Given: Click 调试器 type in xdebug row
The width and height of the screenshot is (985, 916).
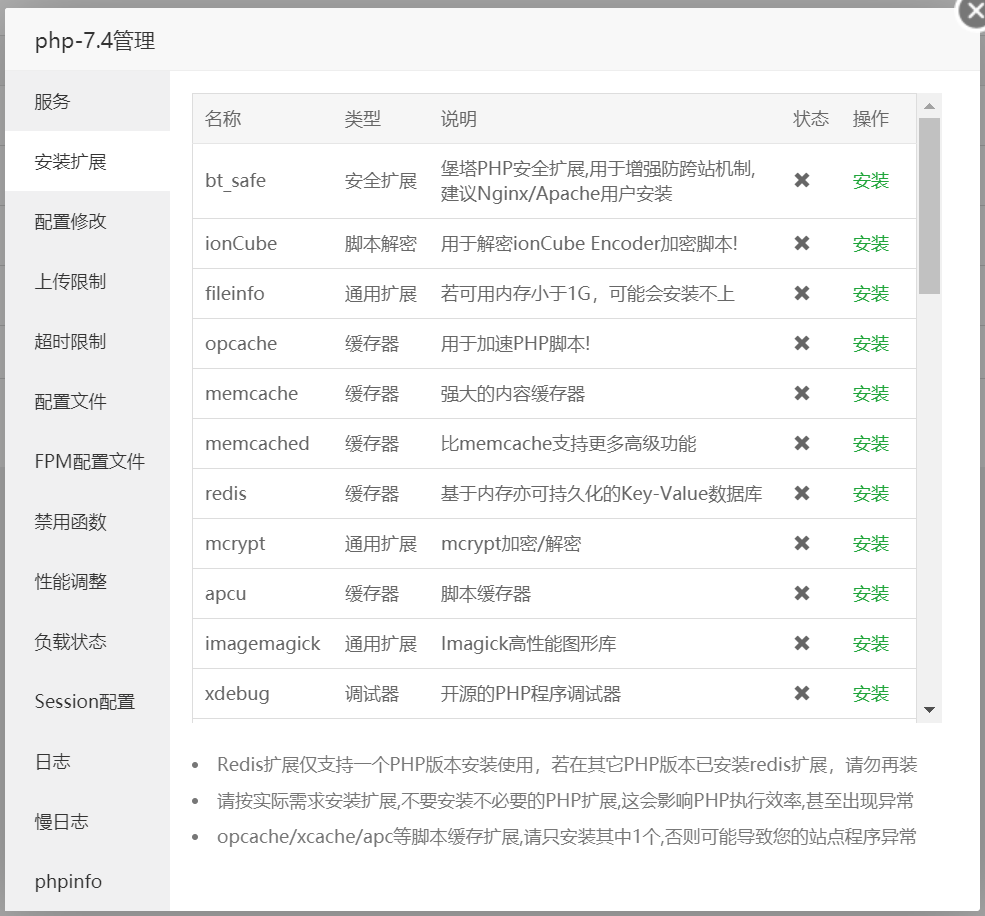Looking at the screenshot, I should (372, 694).
